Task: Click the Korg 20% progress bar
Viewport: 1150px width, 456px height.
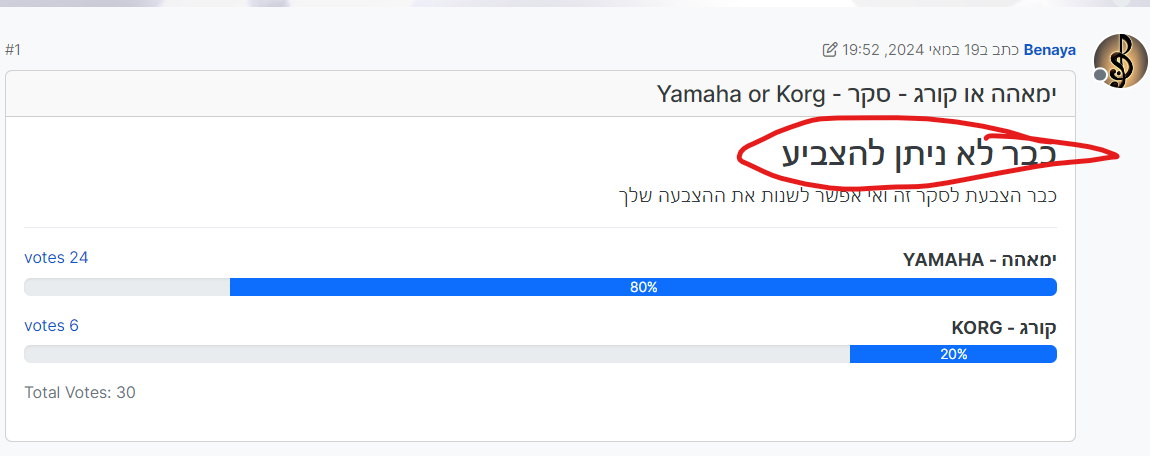Action: pos(953,354)
